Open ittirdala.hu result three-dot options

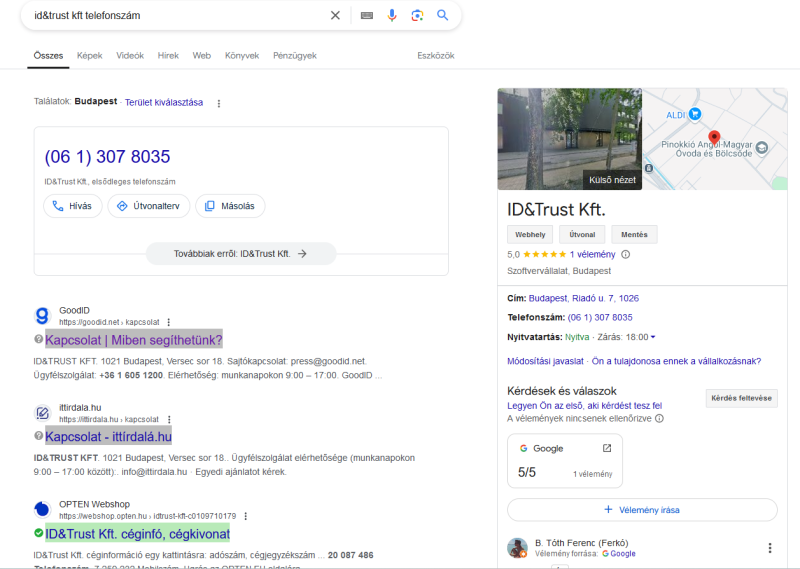click(169, 419)
